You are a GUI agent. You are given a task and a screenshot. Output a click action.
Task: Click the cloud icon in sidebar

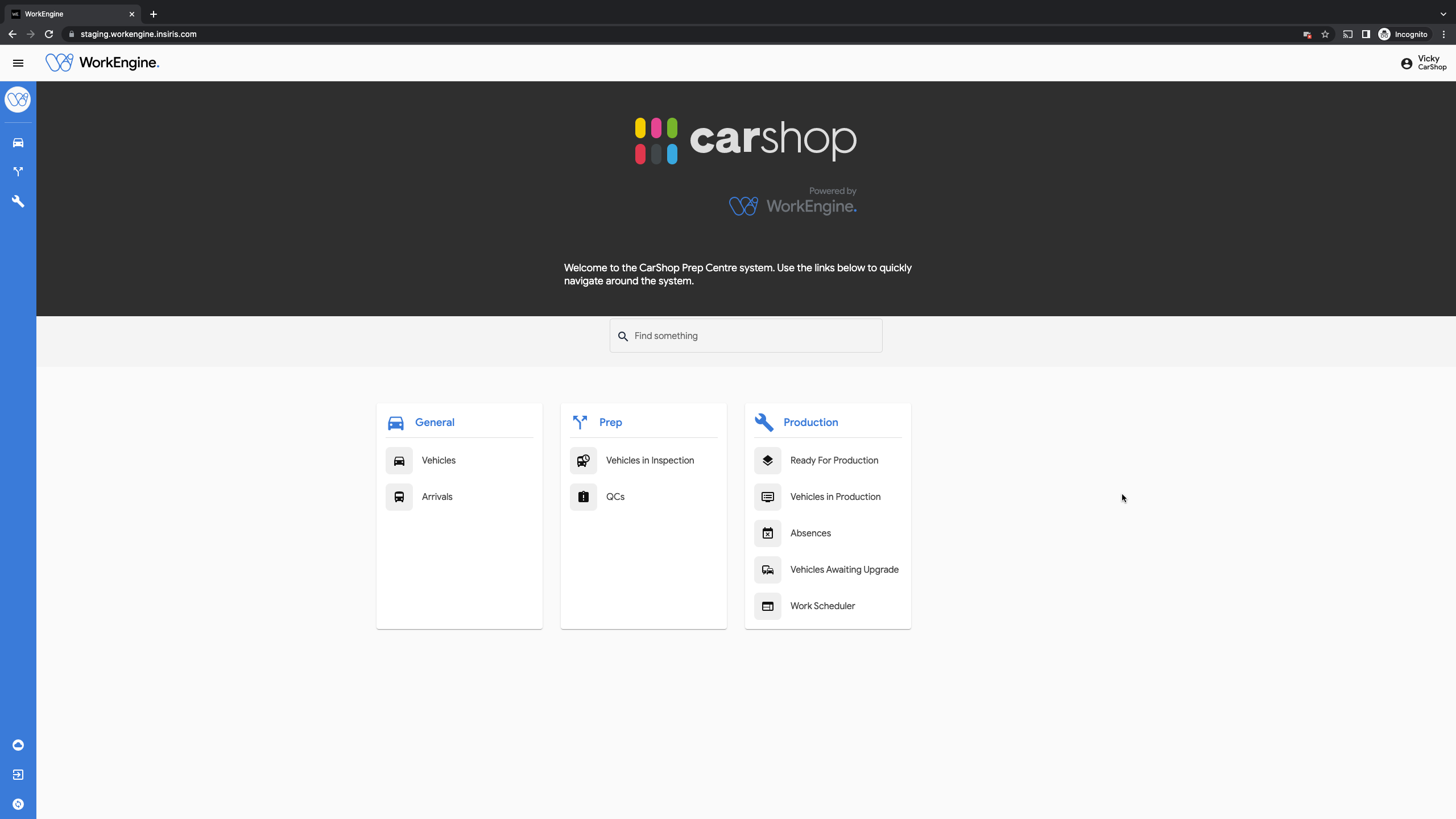(18, 745)
